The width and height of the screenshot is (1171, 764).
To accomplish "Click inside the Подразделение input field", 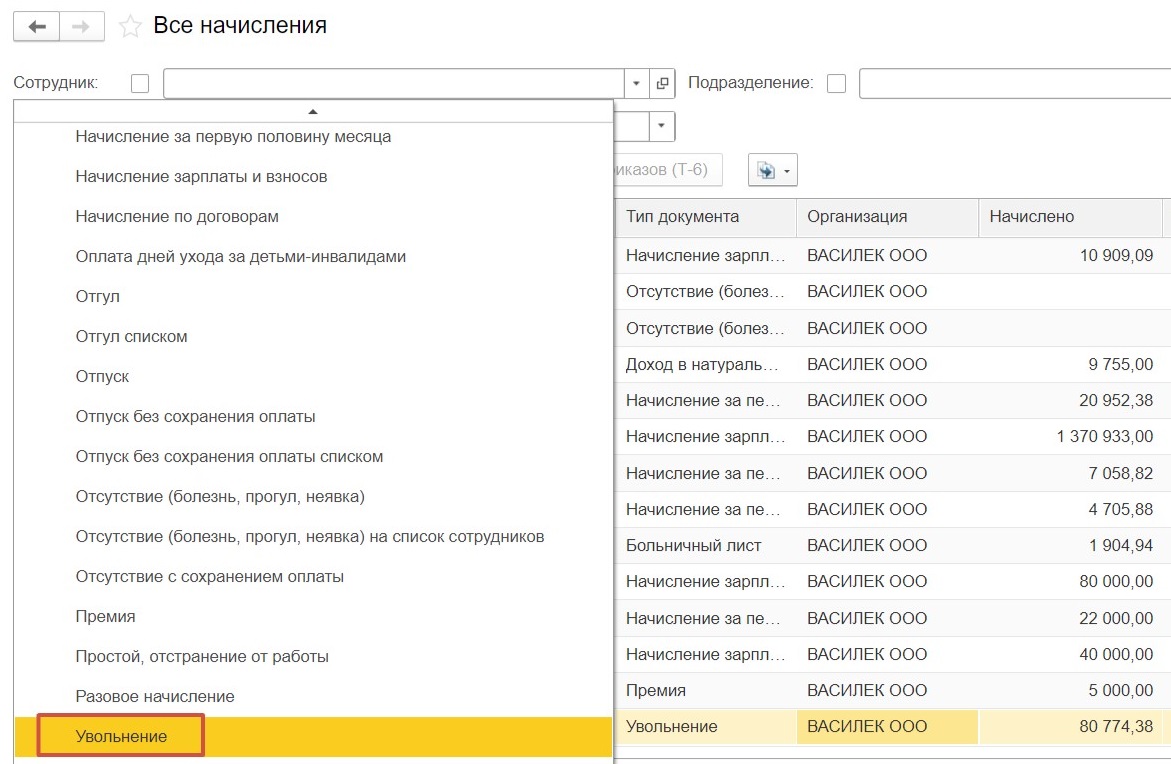I will click(1015, 83).
